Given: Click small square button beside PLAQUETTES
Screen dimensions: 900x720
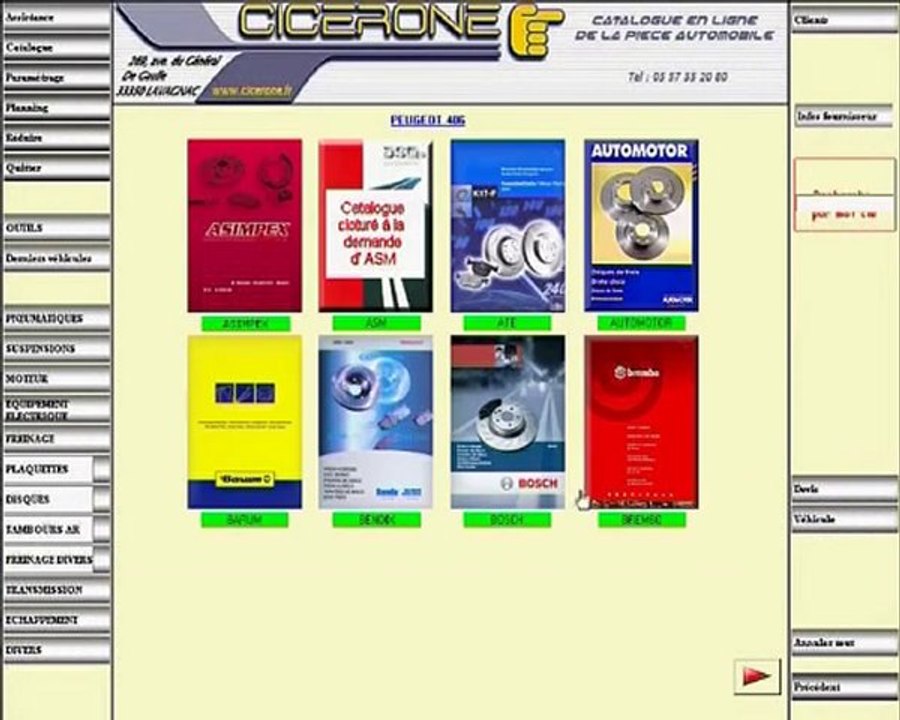Looking at the screenshot, I should (x=102, y=470).
